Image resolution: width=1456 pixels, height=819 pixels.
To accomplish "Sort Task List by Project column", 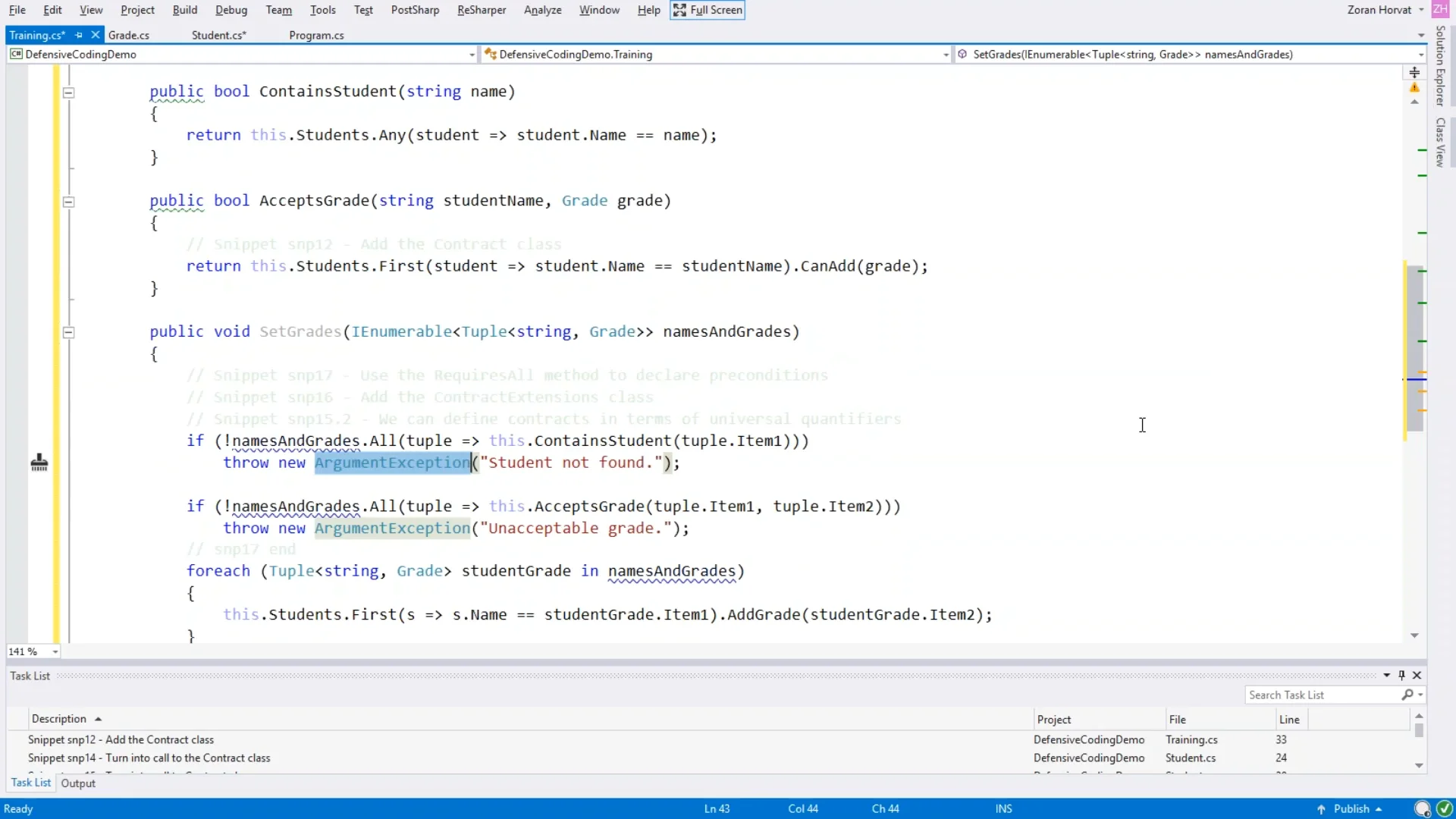I will [1100, 720].
